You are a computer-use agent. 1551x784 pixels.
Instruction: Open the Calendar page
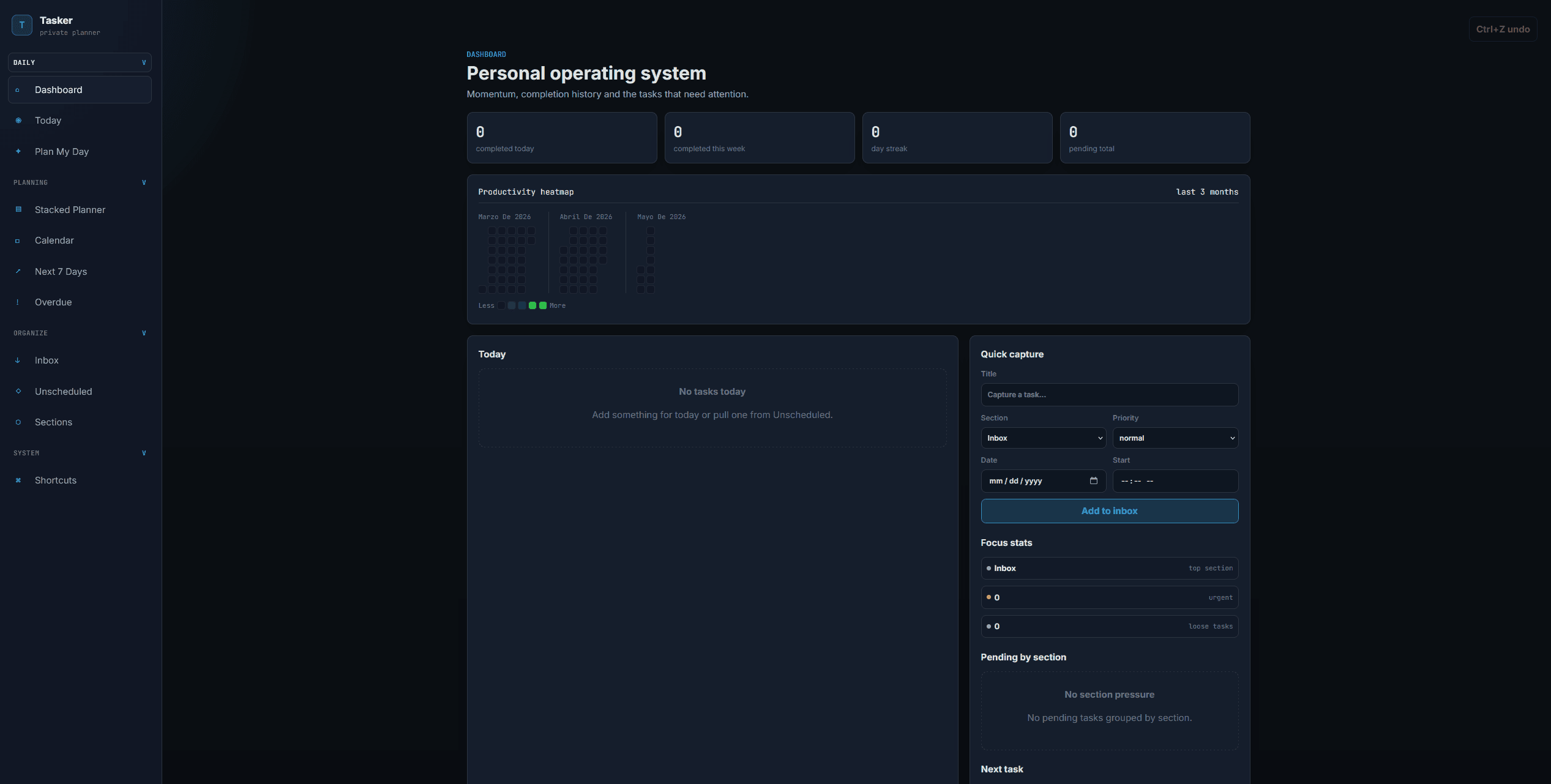[x=80, y=241]
